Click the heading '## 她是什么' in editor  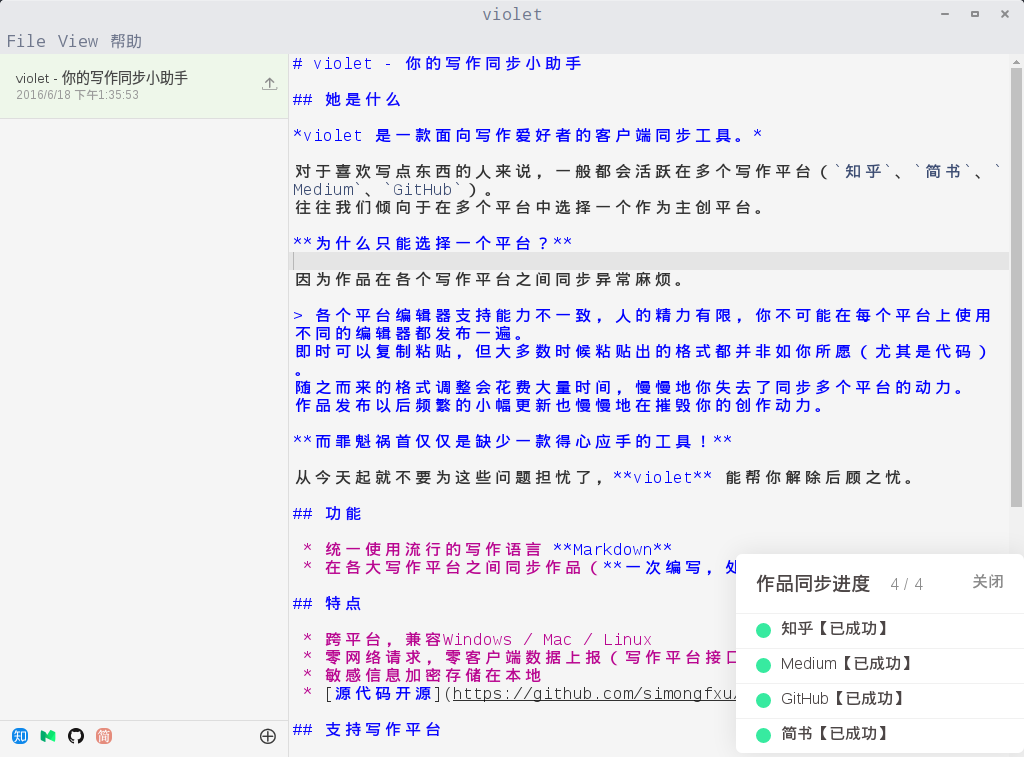(346, 99)
